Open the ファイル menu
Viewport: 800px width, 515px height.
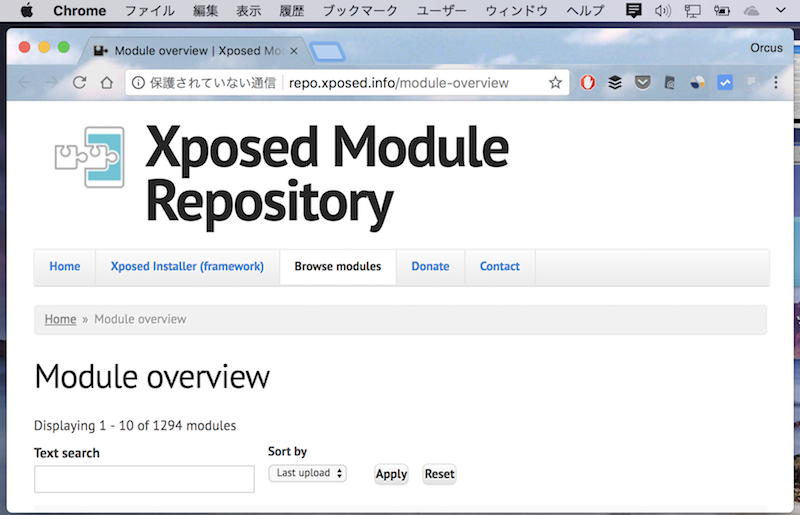[x=149, y=10]
